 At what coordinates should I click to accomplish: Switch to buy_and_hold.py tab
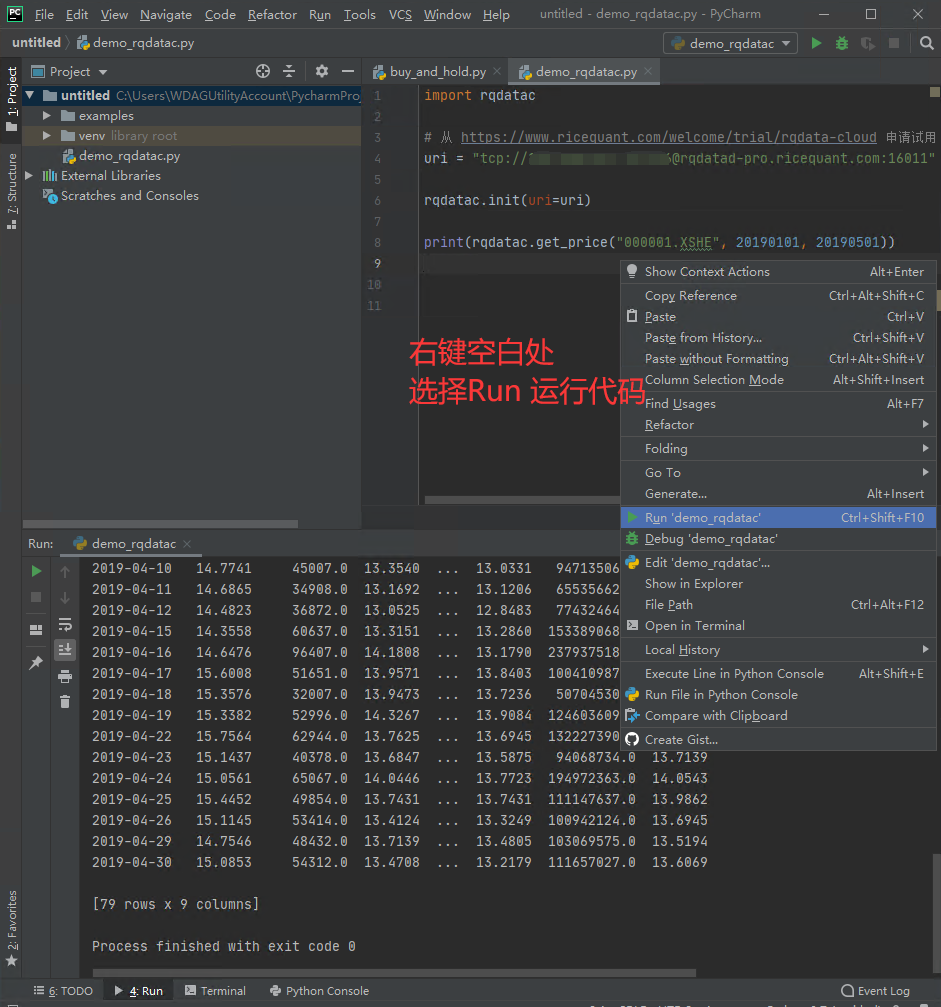coord(437,71)
